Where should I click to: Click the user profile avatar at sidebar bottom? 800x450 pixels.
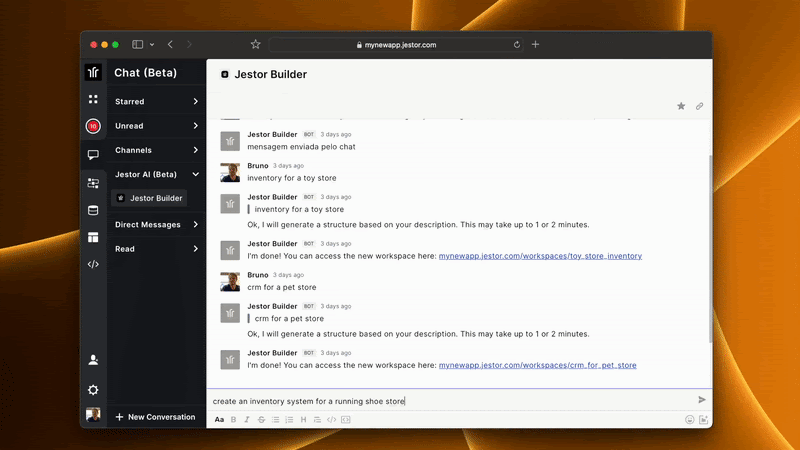pos(93,414)
